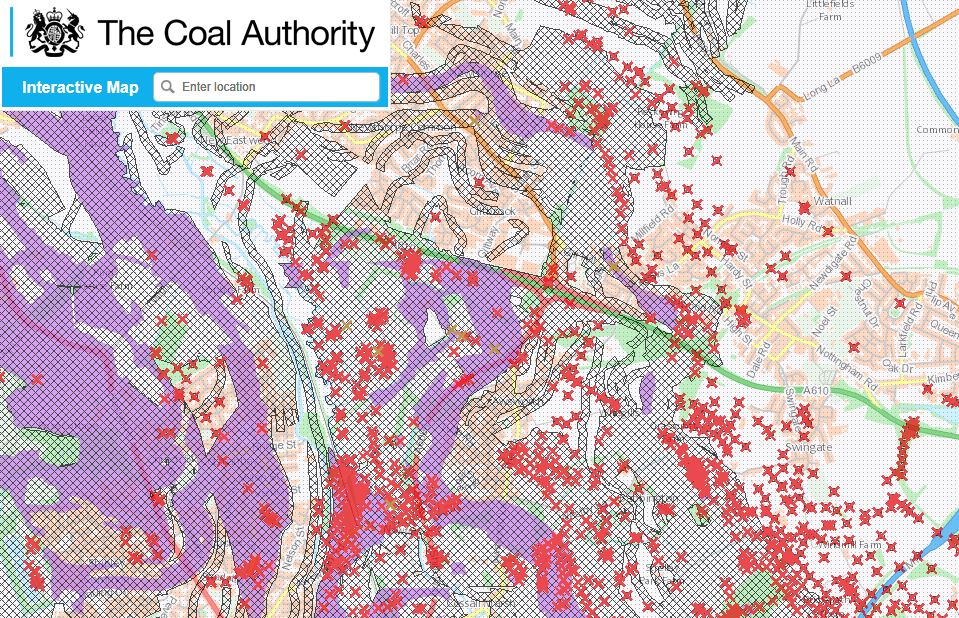The height and width of the screenshot is (618, 959).
Task: Click the mine entry marker on Holly Rd
Action: (828, 231)
